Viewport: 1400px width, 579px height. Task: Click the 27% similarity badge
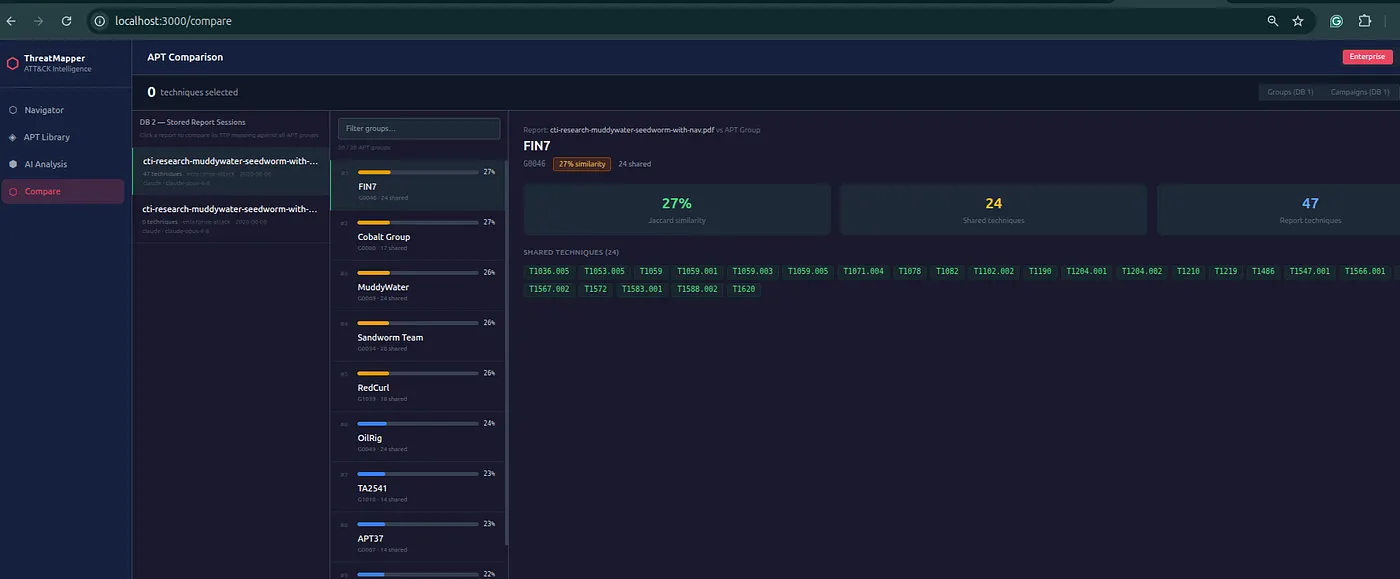click(581, 164)
